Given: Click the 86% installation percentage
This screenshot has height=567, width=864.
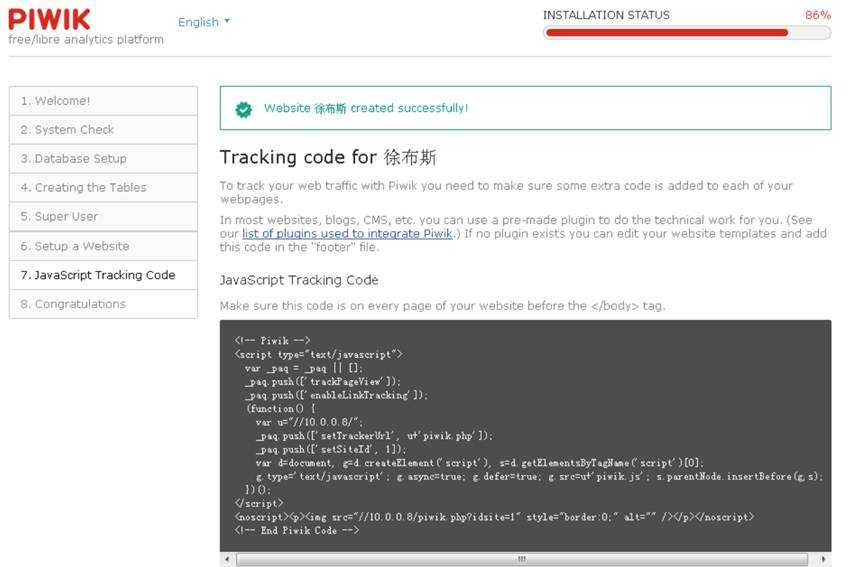Looking at the screenshot, I should (818, 15).
